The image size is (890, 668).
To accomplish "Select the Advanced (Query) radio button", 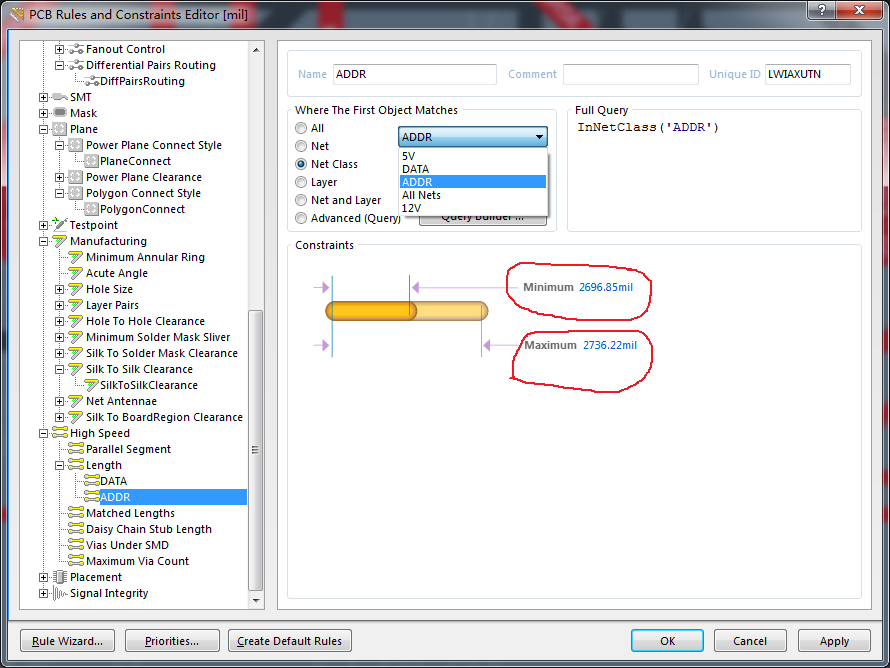I will tap(301, 219).
